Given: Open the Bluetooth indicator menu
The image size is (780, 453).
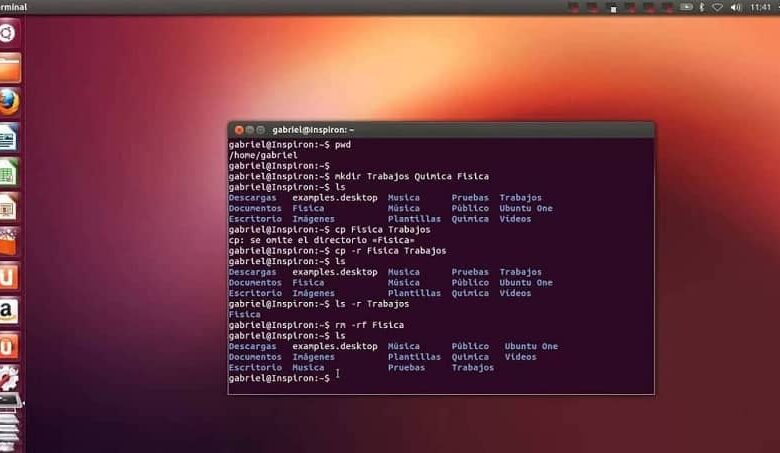Looking at the screenshot, I should tap(701, 7).
